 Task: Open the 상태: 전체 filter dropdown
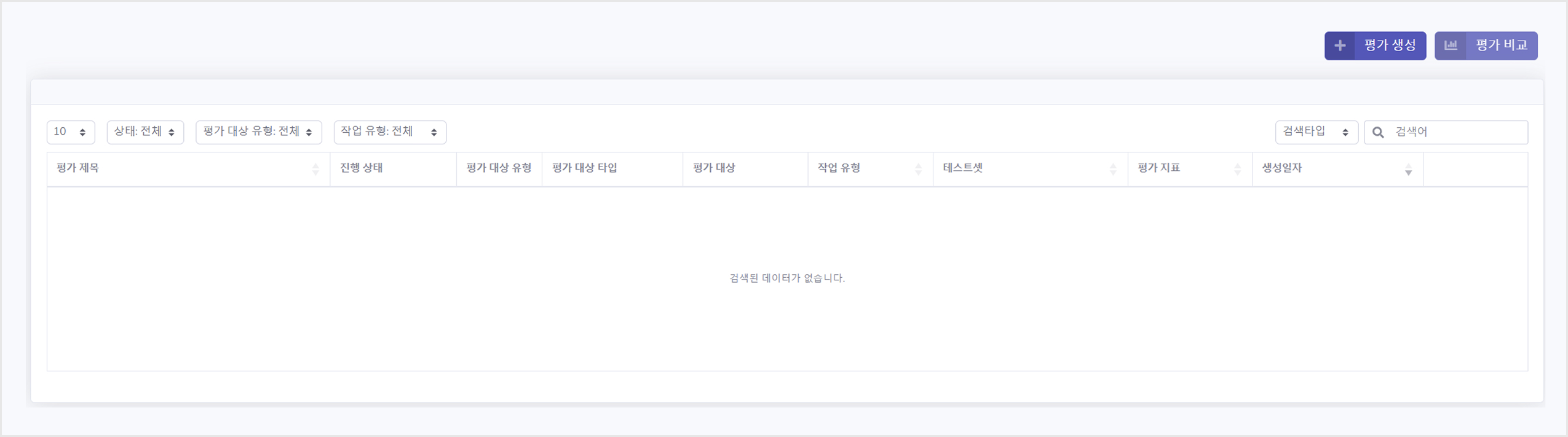(145, 132)
